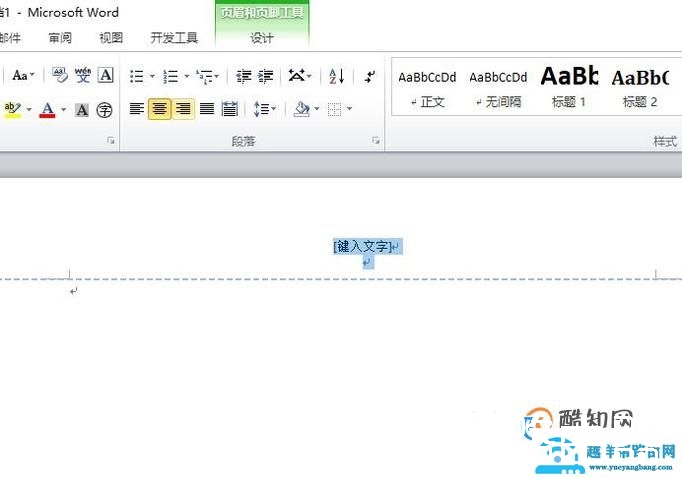This screenshot has height=478, width=682.
Task: Apply red font color button
Action: [x=47, y=109]
